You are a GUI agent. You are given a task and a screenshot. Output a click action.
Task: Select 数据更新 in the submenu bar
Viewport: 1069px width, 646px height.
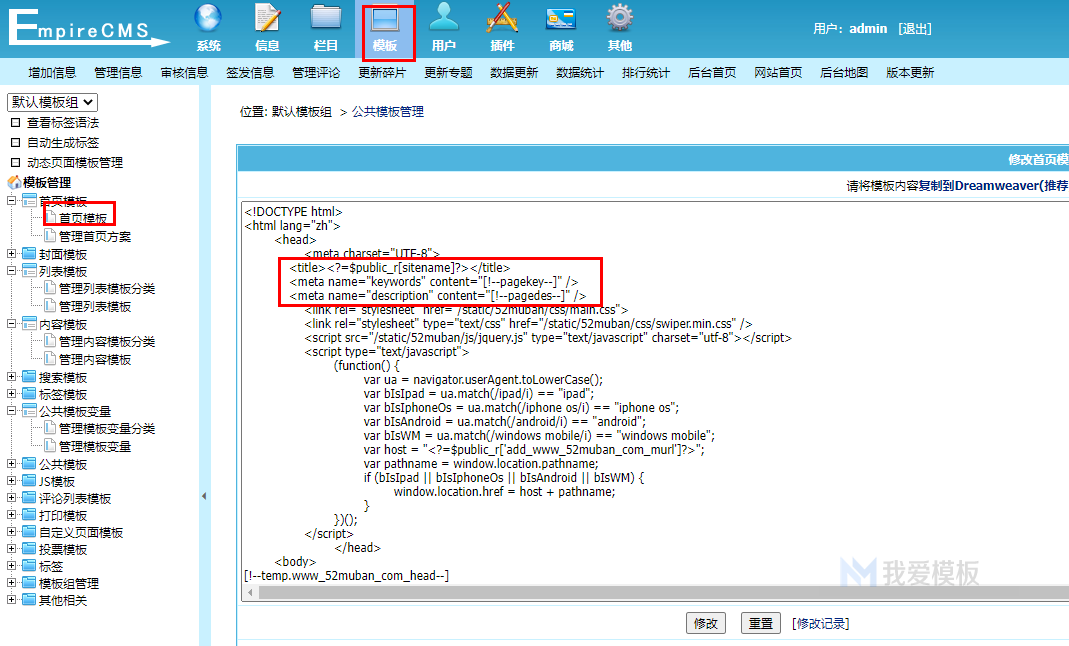(x=514, y=72)
